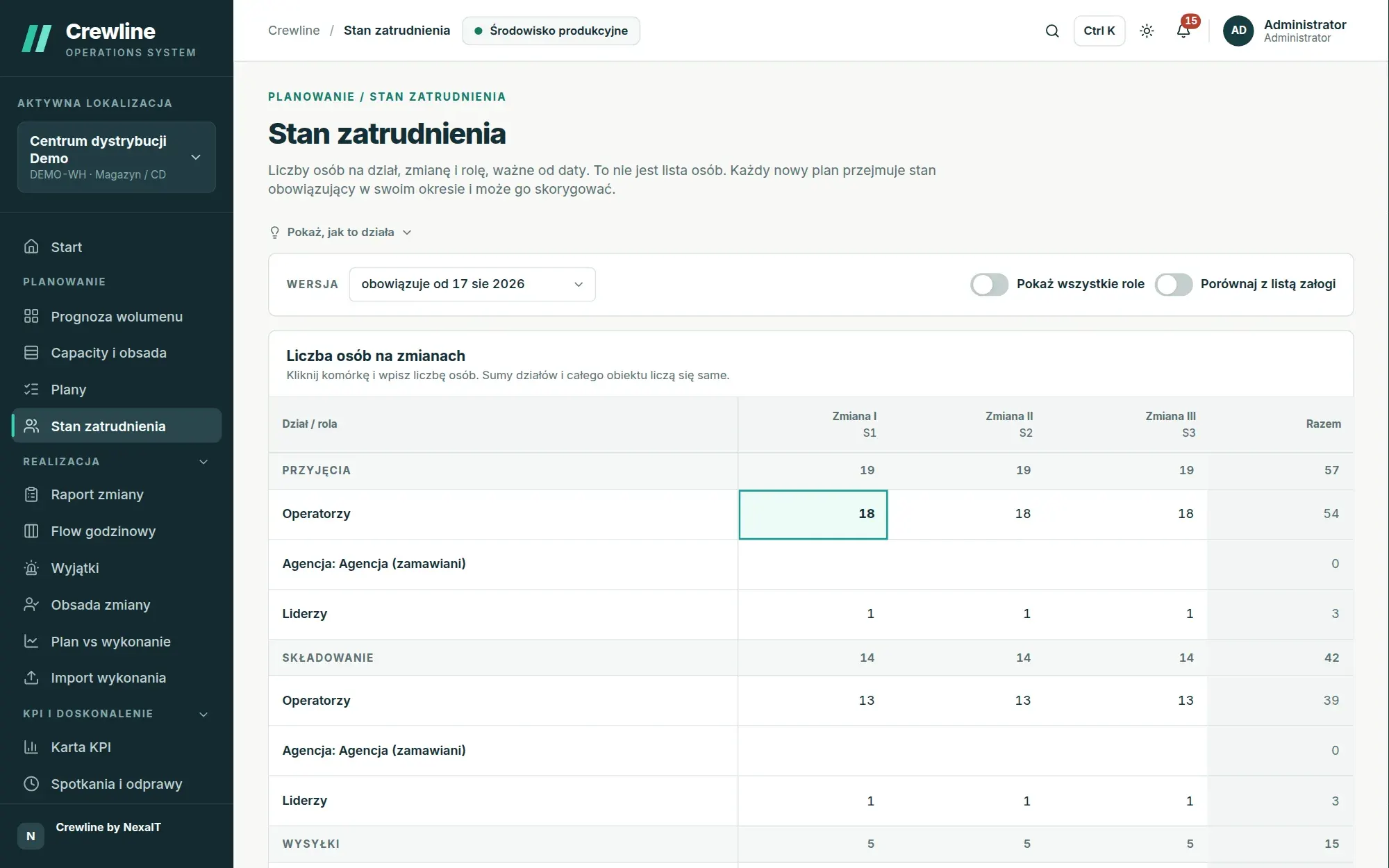1389x868 pixels.
Task: Click the Plan vs wykonanie chart icon
Action: (x=31, y=642)
